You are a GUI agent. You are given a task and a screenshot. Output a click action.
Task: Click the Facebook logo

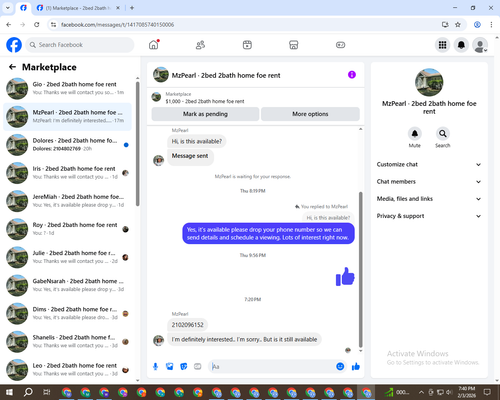point(14,45)
